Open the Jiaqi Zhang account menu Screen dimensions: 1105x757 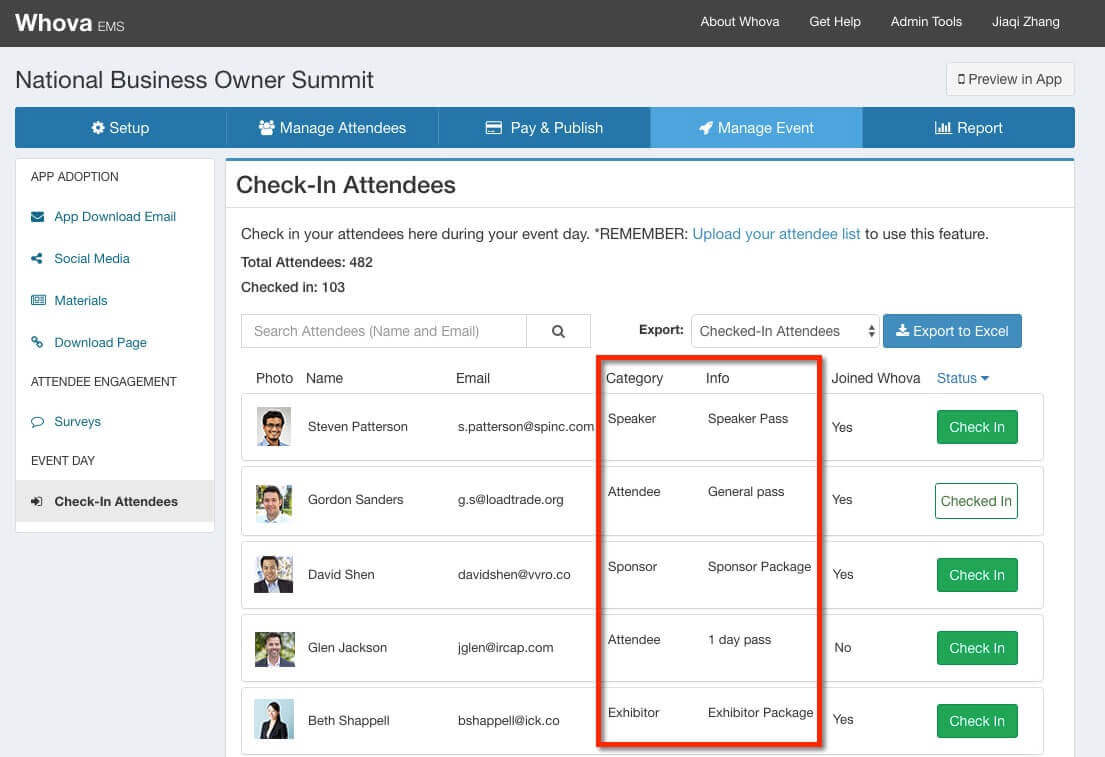[x=1025, y=22]
